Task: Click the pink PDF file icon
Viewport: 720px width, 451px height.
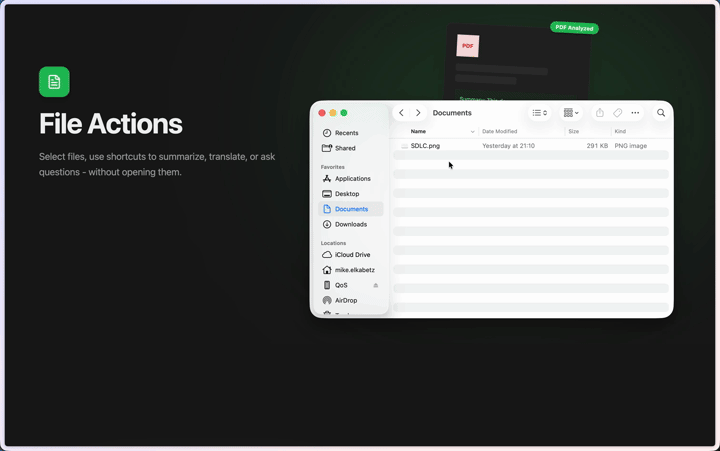Action: coord(467,45)
